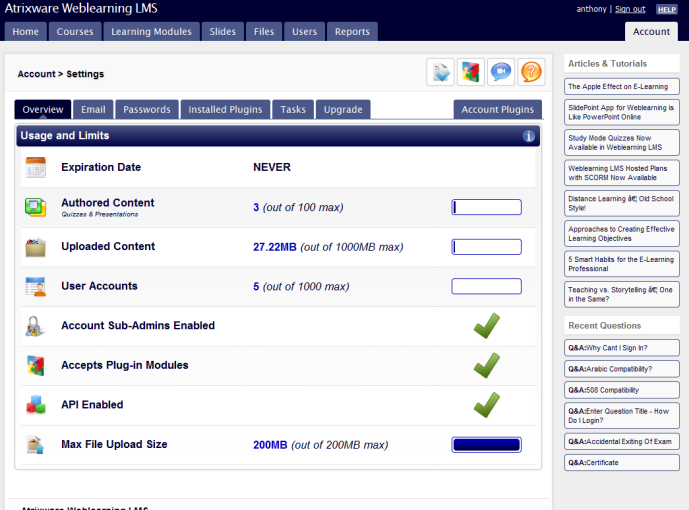Switch to the Tasks tab
689x510 pixels.
[293, 109]
